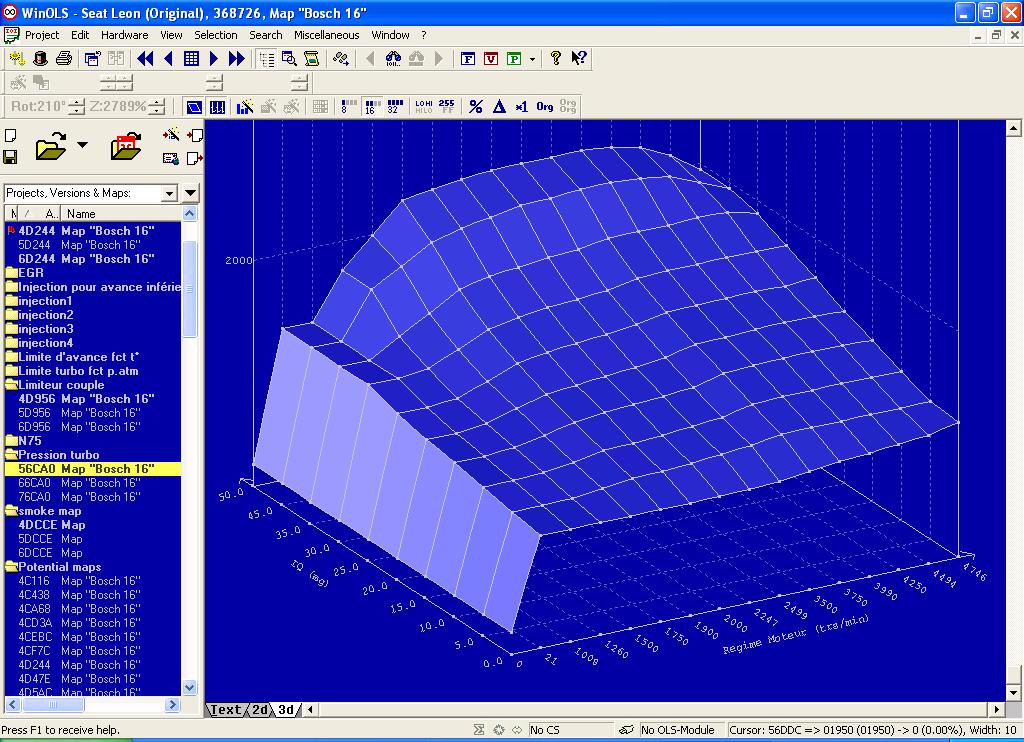Toggle the 16-bit display mode

(372, 106)
